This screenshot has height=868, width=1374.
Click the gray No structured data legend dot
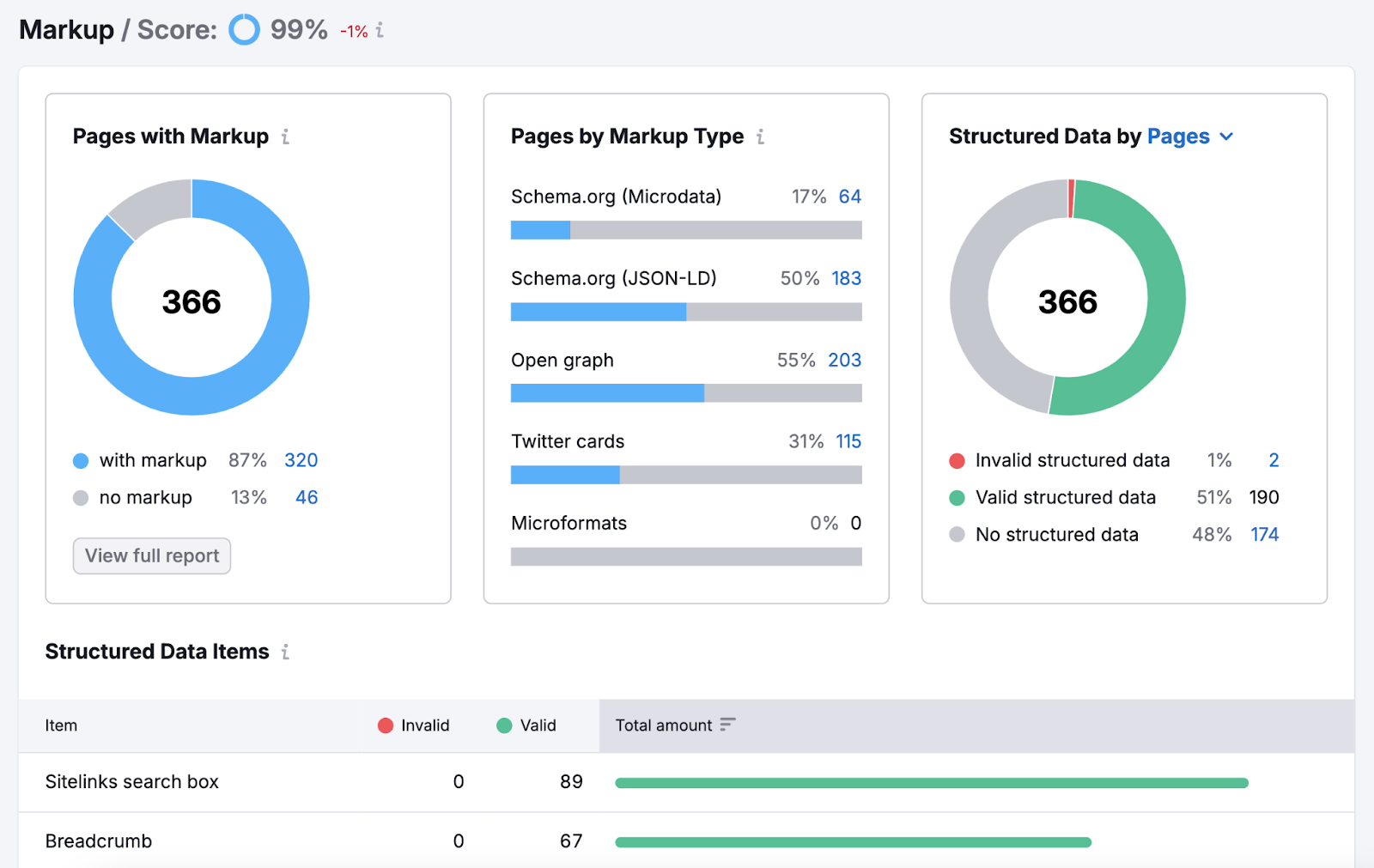click(x=957, y=535)
